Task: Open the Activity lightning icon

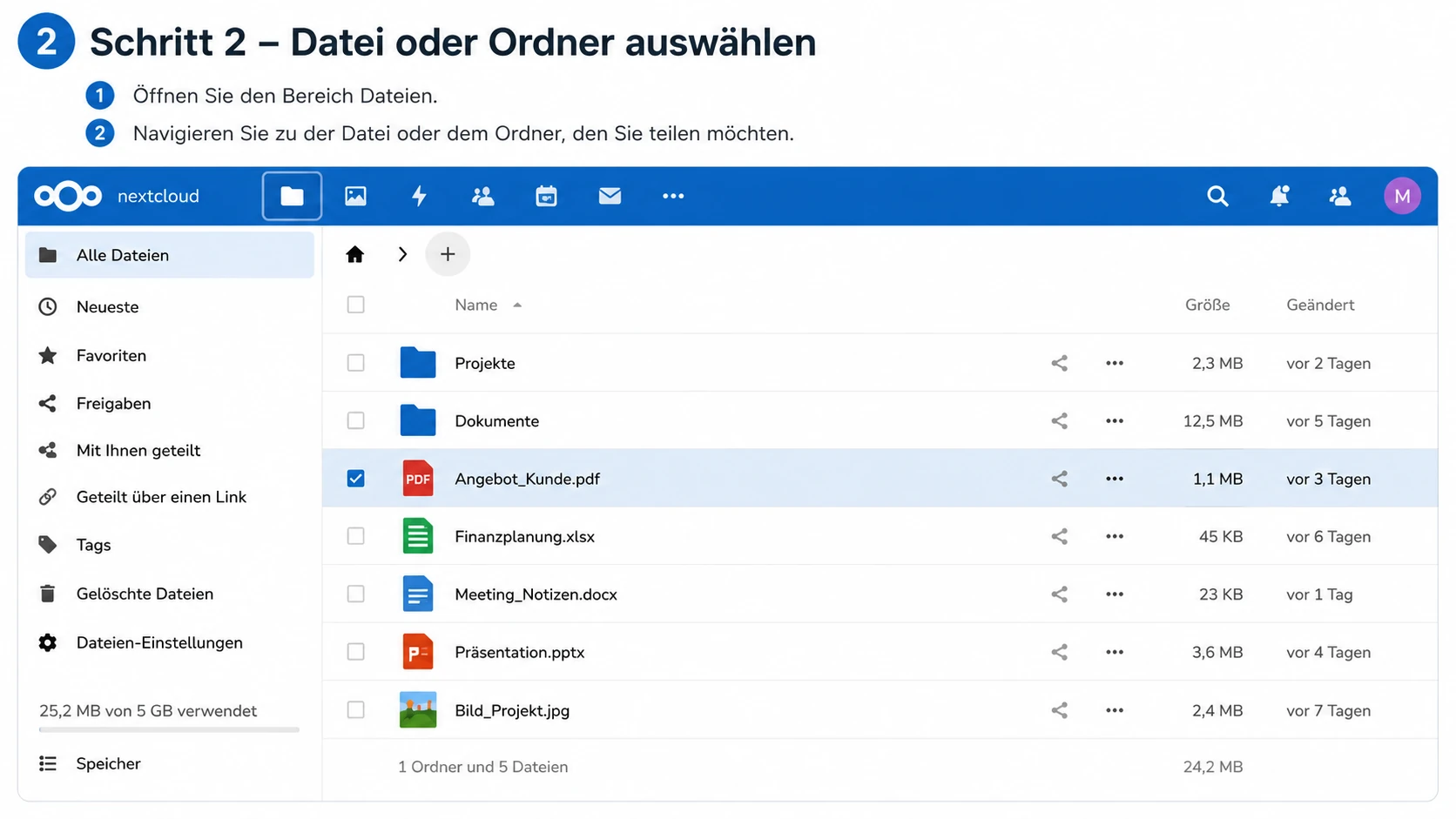Action: [x=419, y=196]
